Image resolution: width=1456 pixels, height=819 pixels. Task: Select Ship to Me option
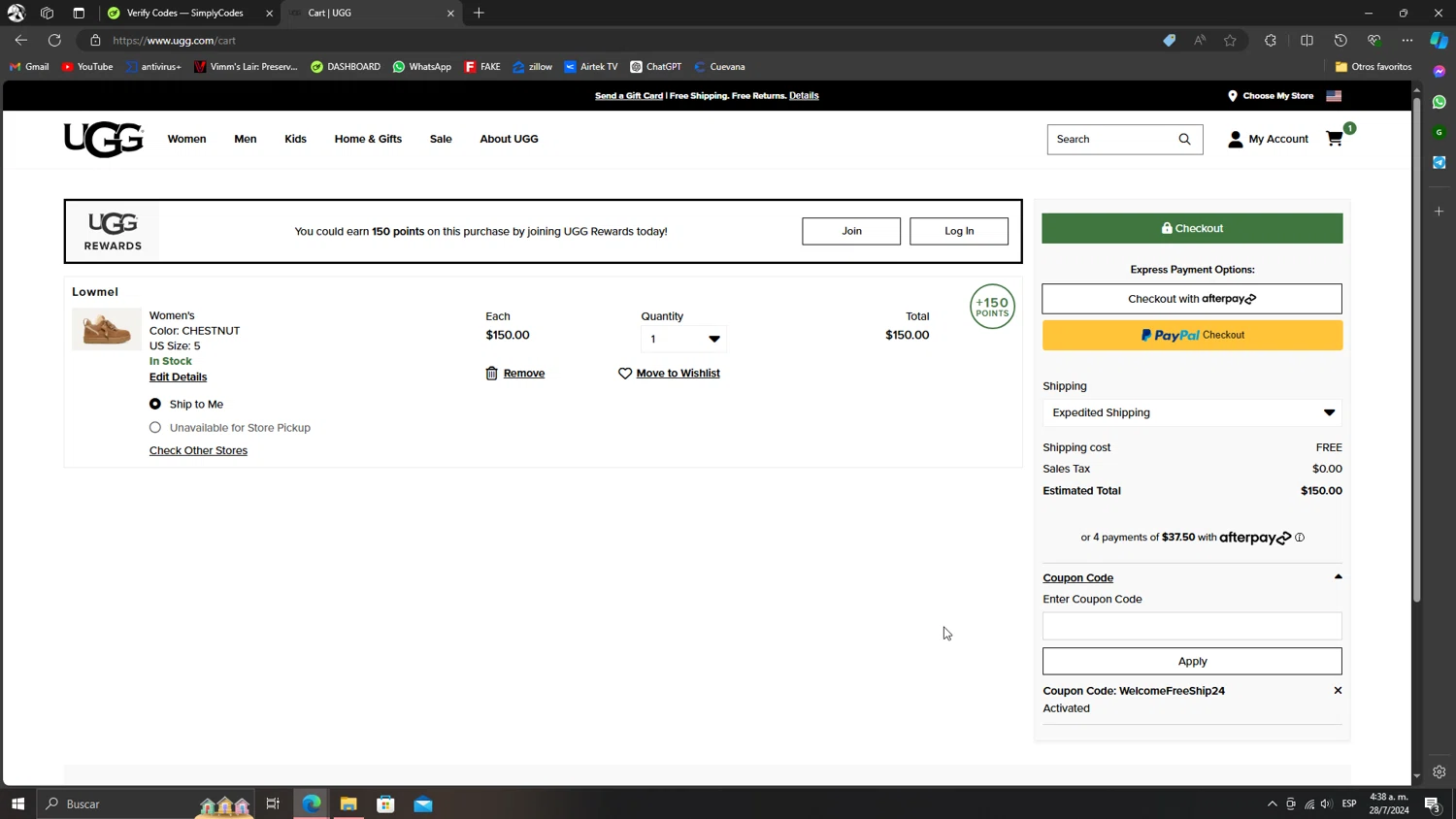click(155, 404)
